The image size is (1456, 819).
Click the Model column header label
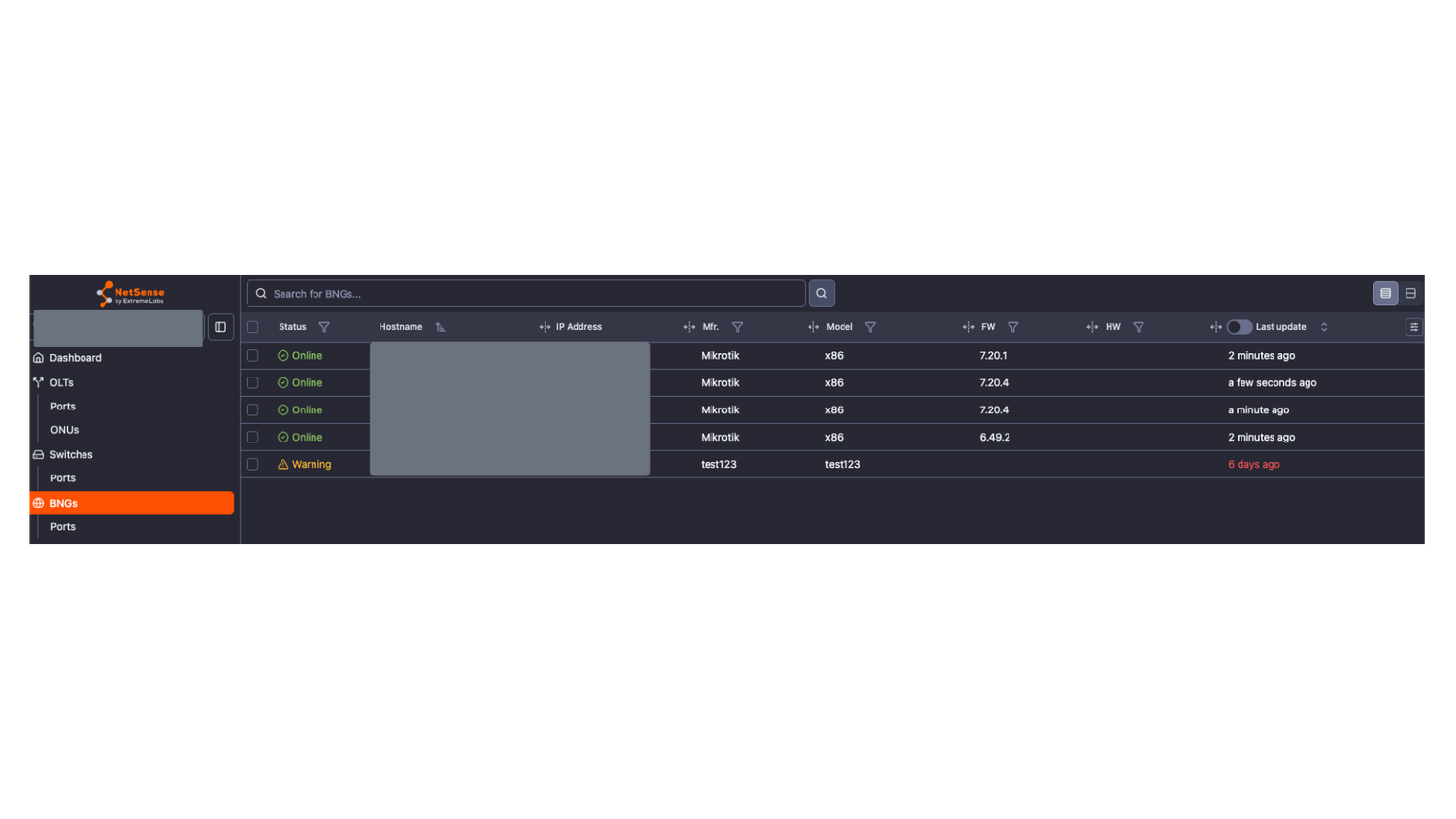[x=839, y=327]
